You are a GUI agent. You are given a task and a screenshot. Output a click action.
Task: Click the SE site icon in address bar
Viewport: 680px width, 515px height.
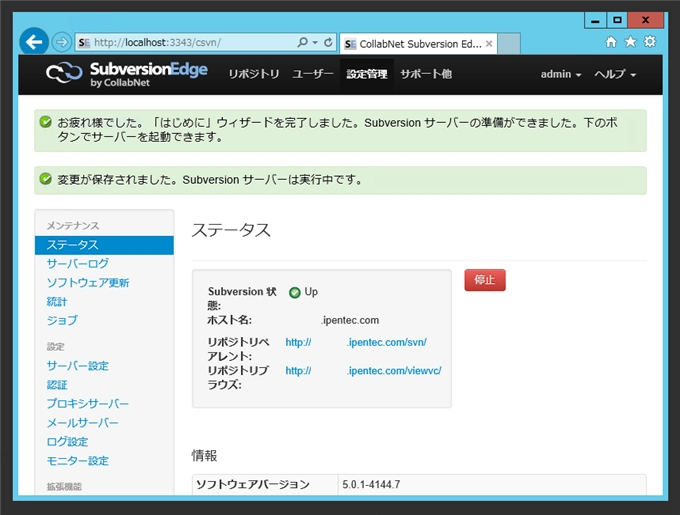84,42
